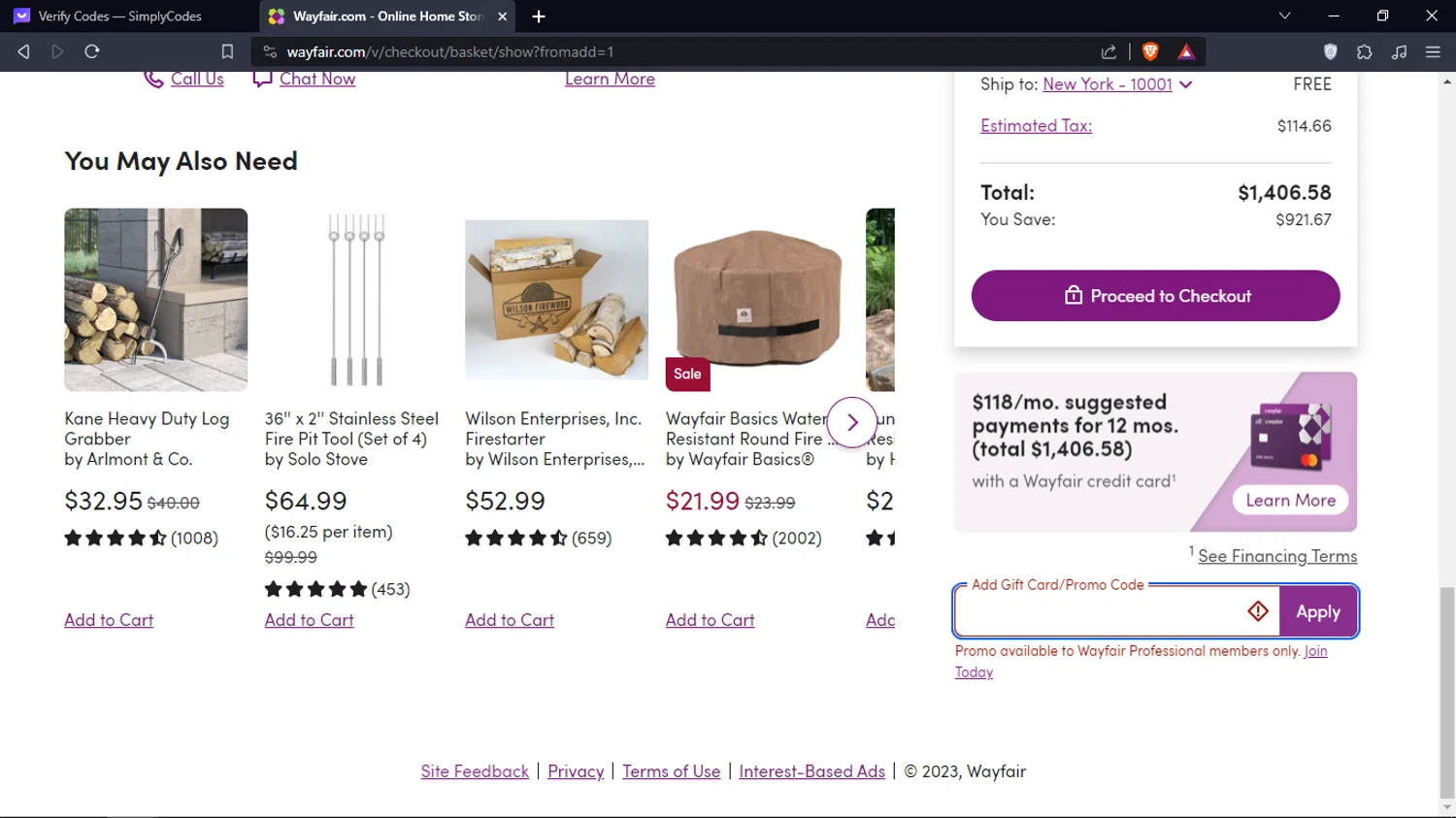1456x818 pixels.
Task: Click the browser forward arrow
Action: tap(57, 51)
